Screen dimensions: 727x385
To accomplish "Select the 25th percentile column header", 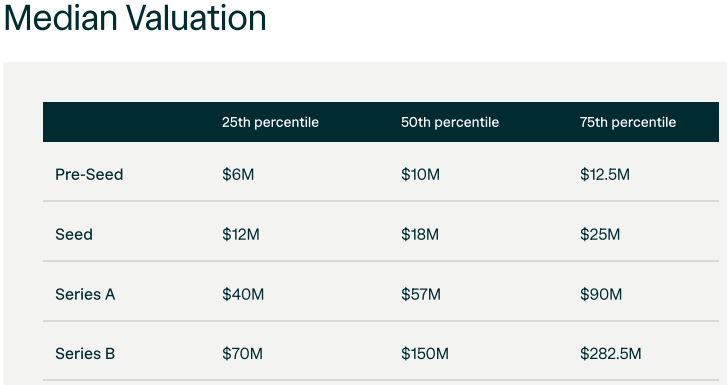I will click(x=270, y=122).
